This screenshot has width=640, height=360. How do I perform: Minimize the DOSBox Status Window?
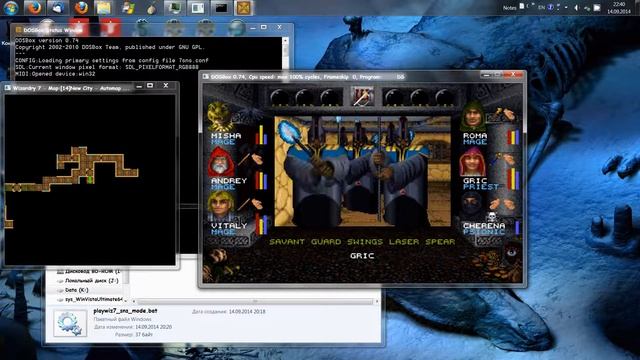point(253,27)
